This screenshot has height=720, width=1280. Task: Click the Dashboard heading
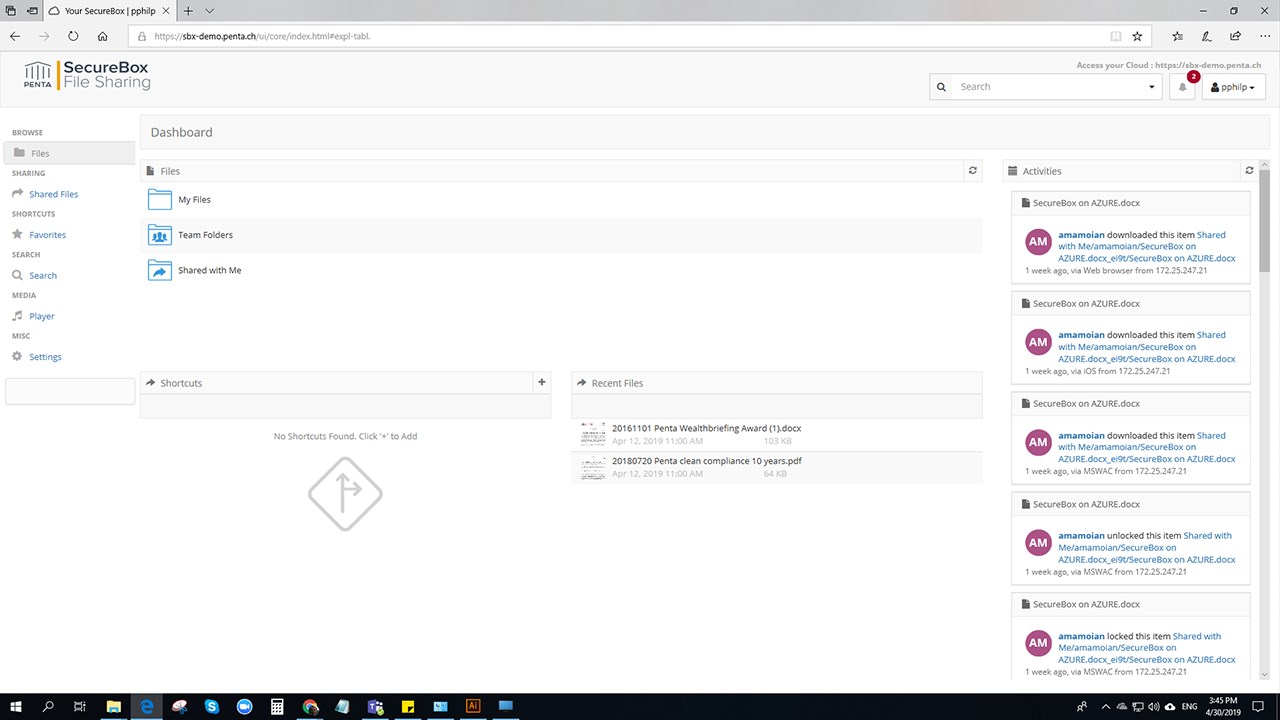pyautogui.click(x=182, y=132)
